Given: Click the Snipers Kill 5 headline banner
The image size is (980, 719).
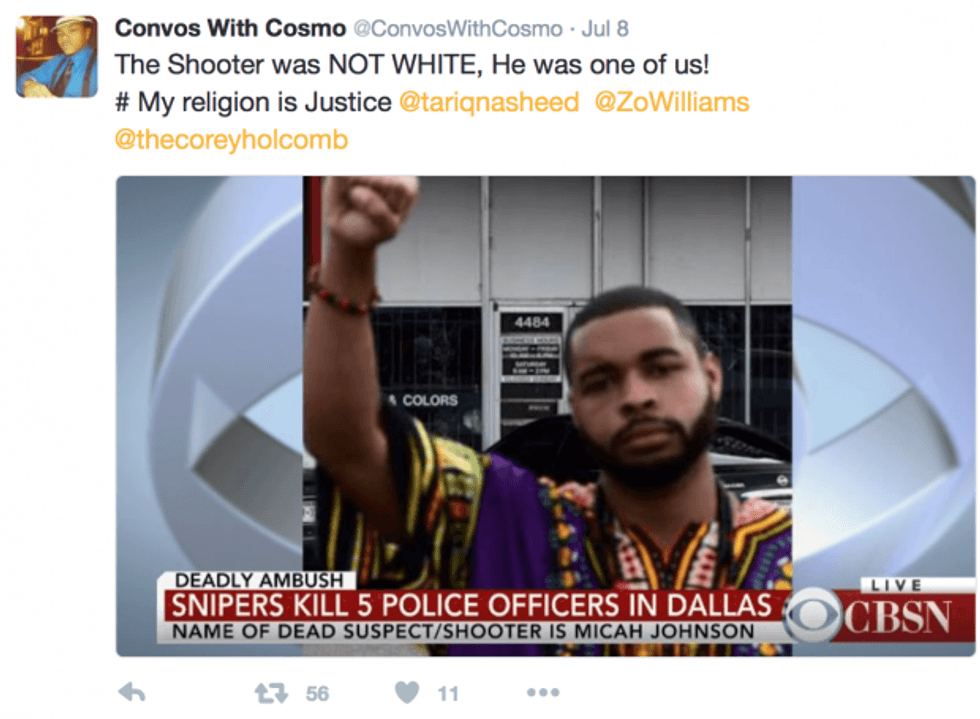Looking at the screenshot, I should point(472,605).
